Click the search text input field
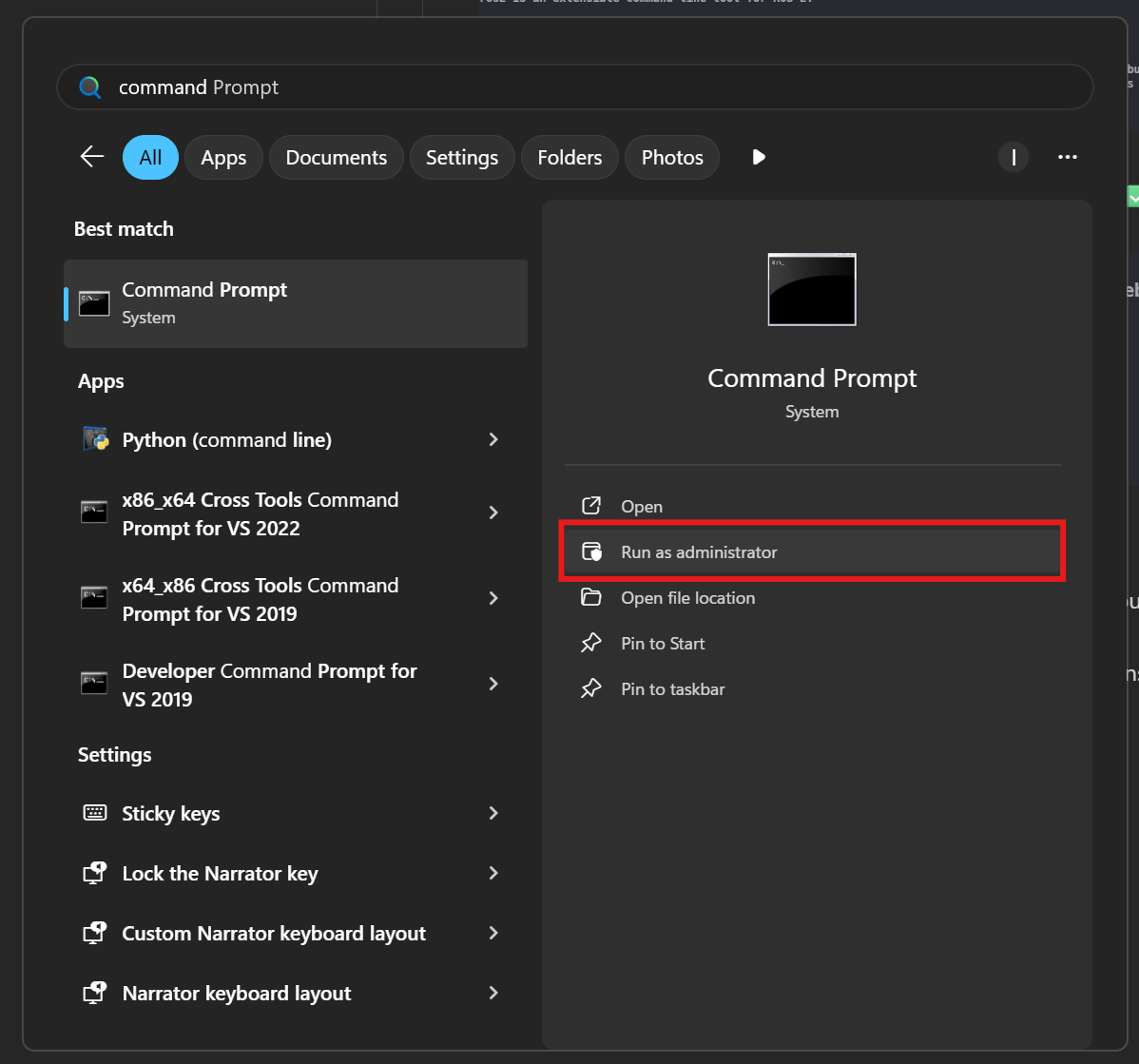1139x1064 pixels. pos(589,87)
